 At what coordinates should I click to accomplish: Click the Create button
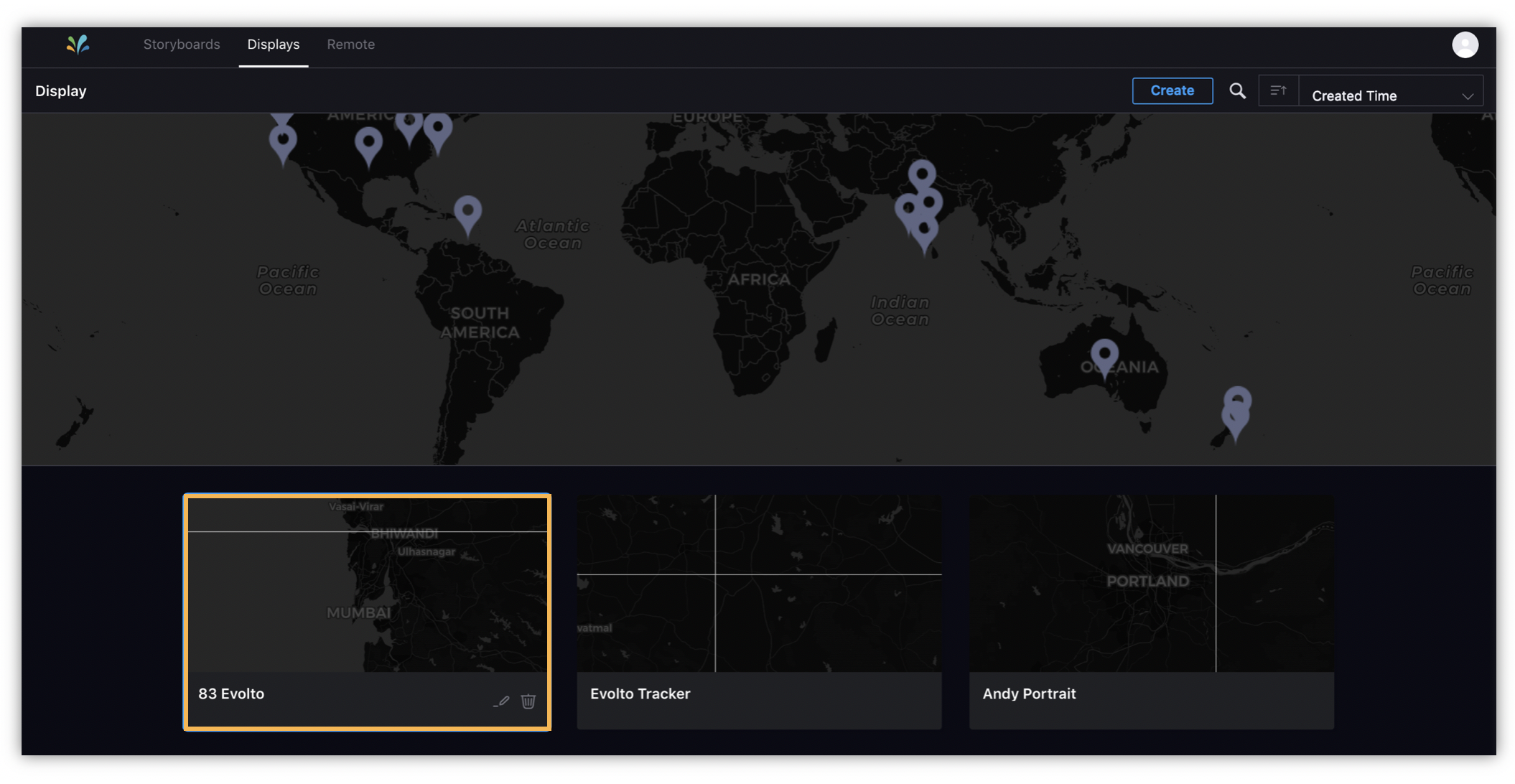[x=1172, y=90]
